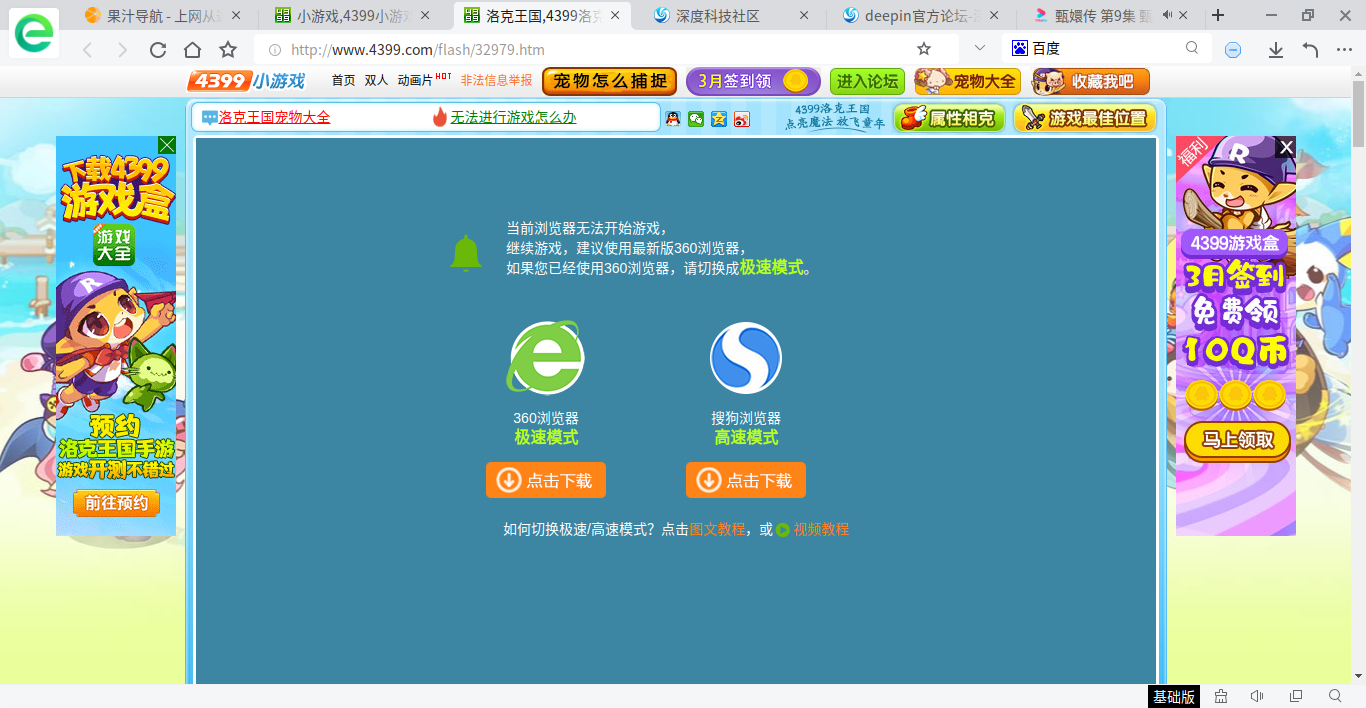Image resolution: width=1366 pixels, height=708 pixels.
Task: Open the 动画片 link
Action: (x=415, y=81)
